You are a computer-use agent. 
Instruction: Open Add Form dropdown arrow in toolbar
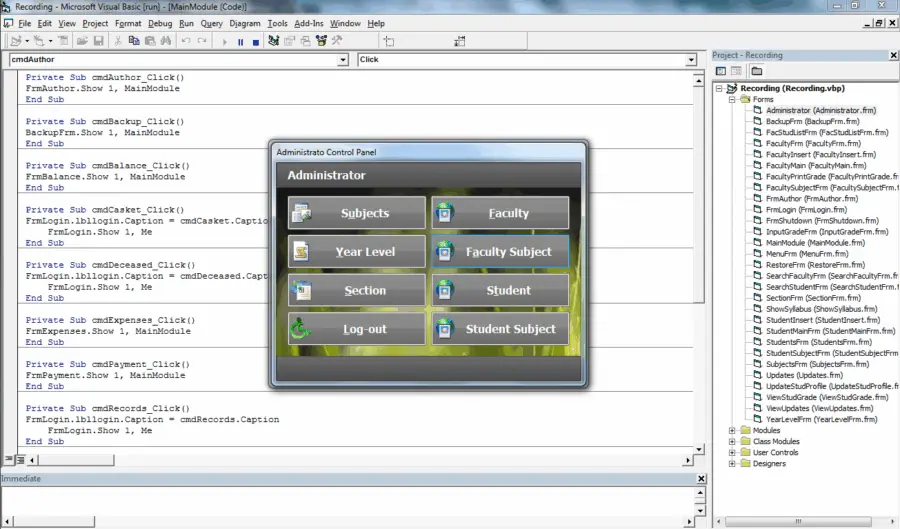(x=50, y=41)
